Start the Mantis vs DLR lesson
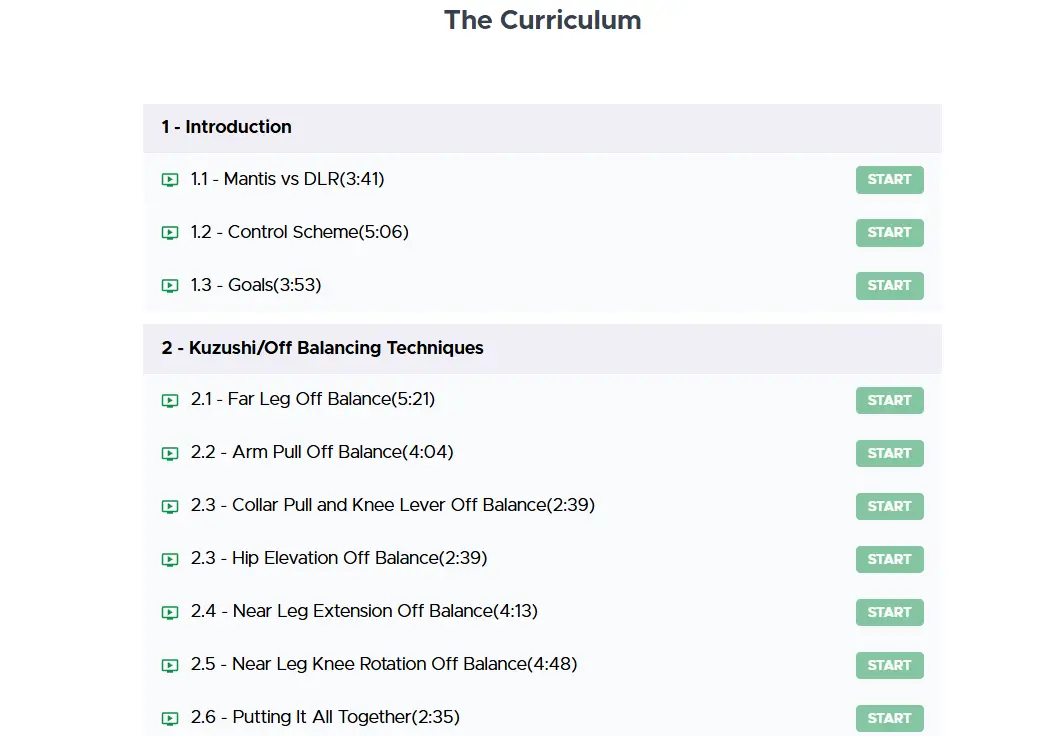1059x736 pixels. click(x=889, y=180)
